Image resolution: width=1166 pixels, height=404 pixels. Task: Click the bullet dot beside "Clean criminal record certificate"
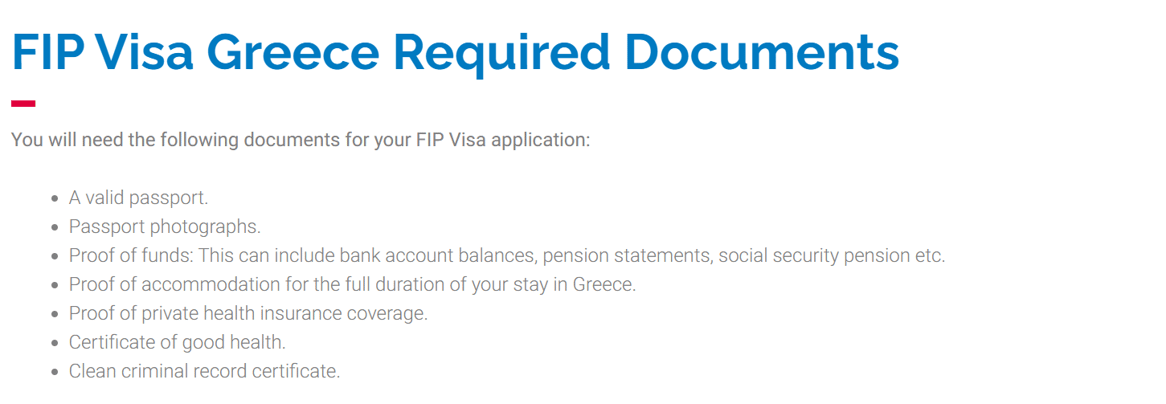pyautogui.click(x=54, y=372)
